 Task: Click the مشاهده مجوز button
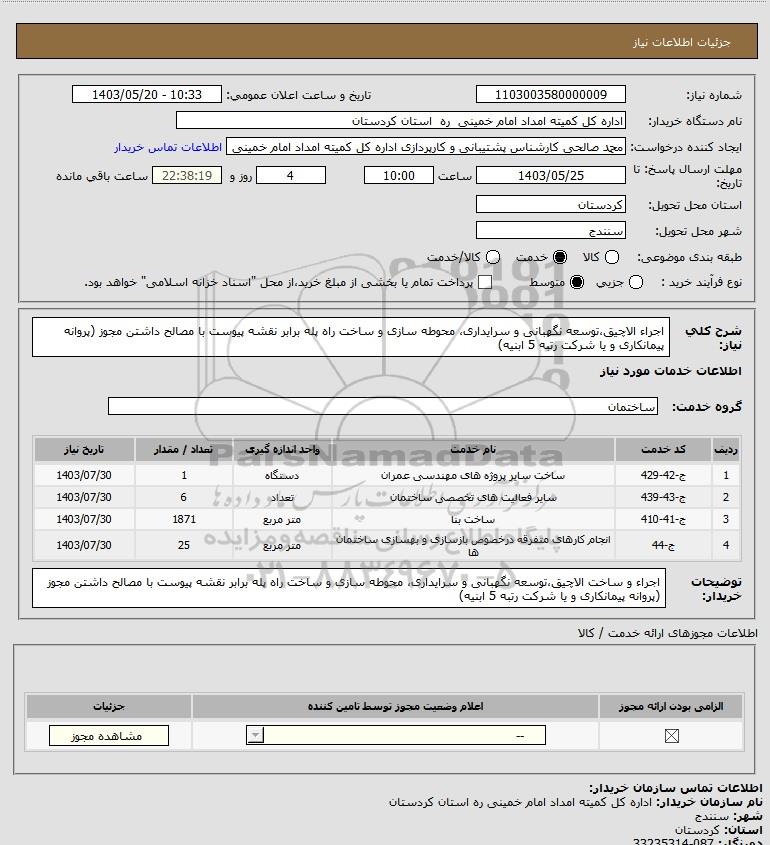coord(109,736)
